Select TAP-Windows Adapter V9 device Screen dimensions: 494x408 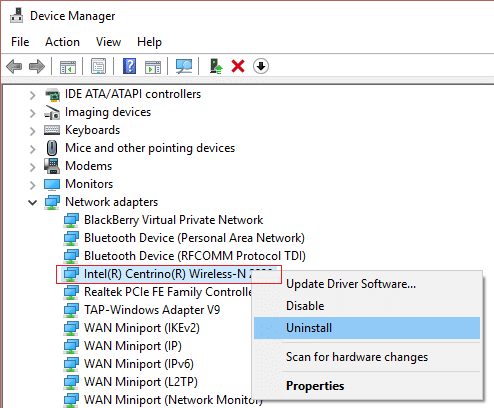[152, 310]
